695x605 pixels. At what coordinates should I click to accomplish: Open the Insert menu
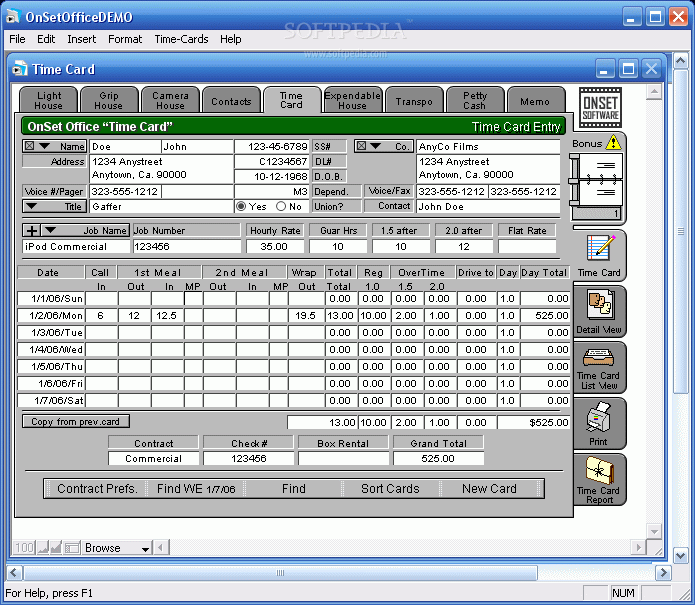(x=82, y=39)
